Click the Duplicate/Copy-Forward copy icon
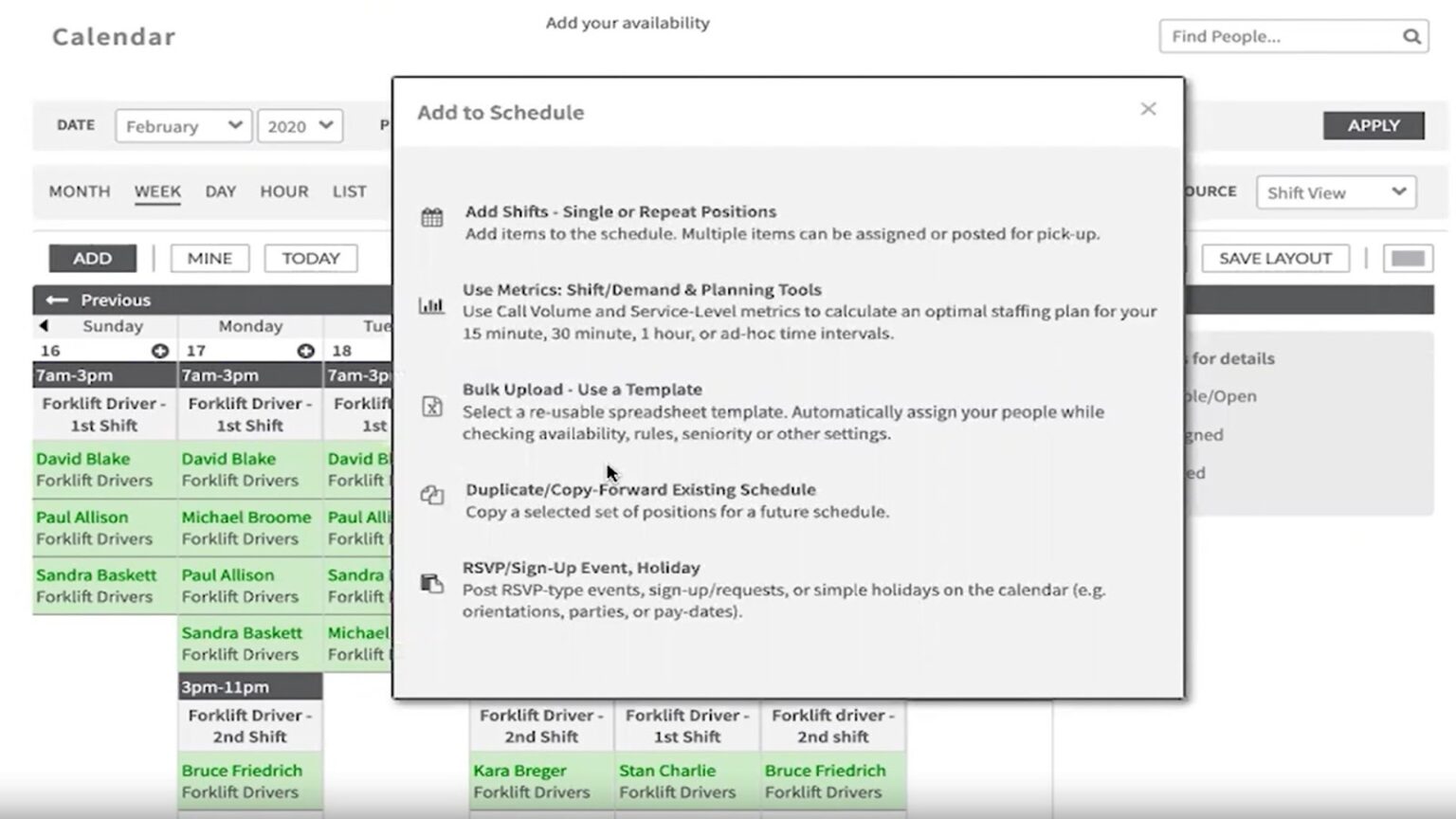 (x=432, y=495)
